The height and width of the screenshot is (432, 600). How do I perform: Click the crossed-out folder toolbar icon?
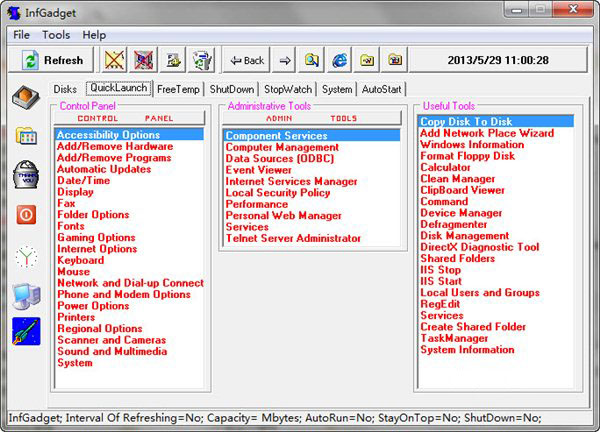[114, 60]
